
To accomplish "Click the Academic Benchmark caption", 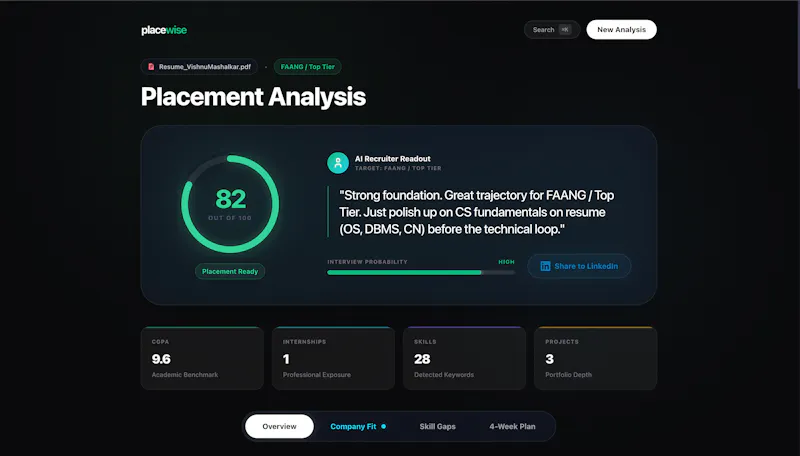I will [185, 375].
